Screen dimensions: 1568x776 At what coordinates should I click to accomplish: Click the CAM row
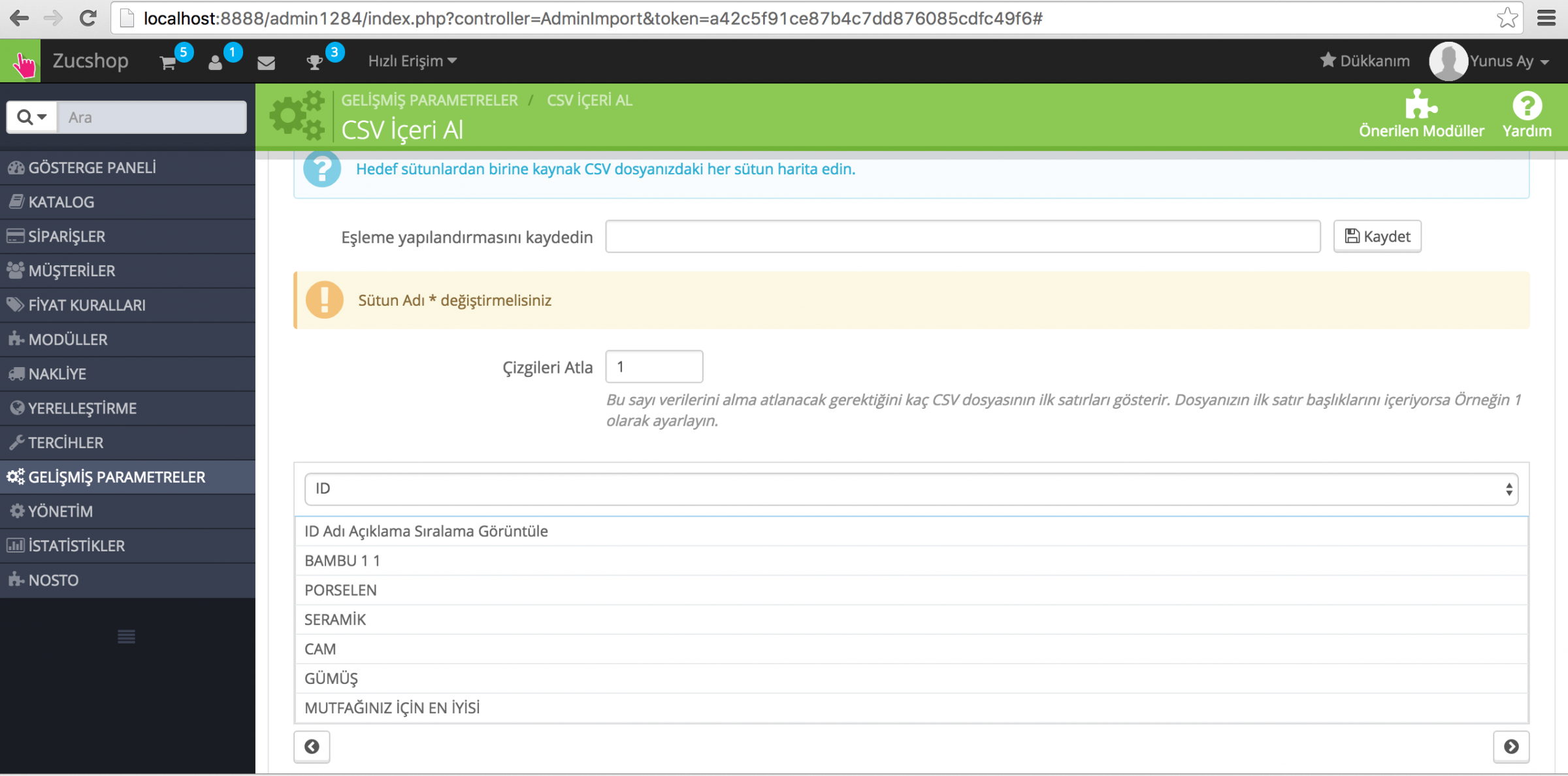coord(911,649)
